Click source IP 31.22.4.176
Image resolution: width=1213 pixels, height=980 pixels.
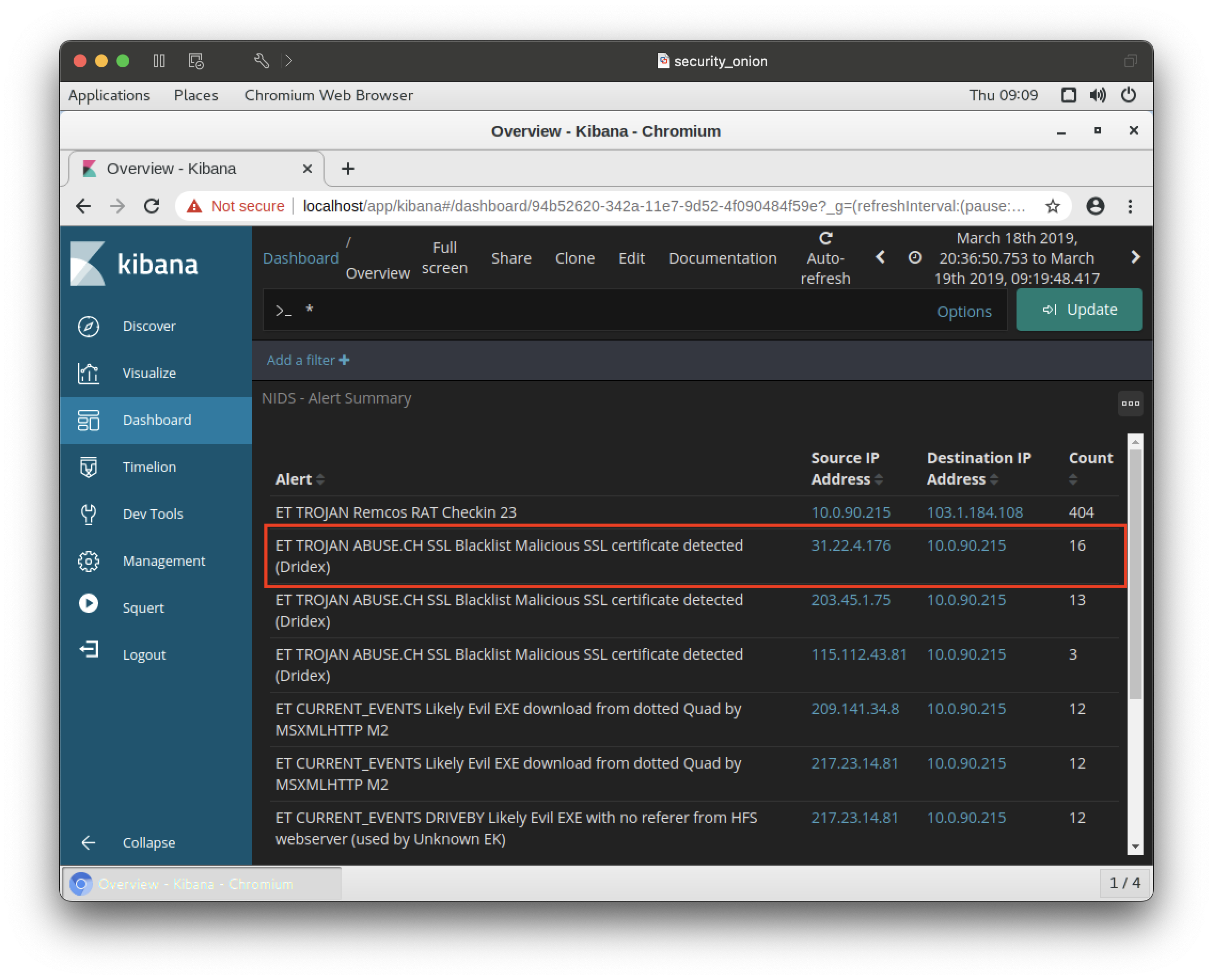click(x=850, y=546)
